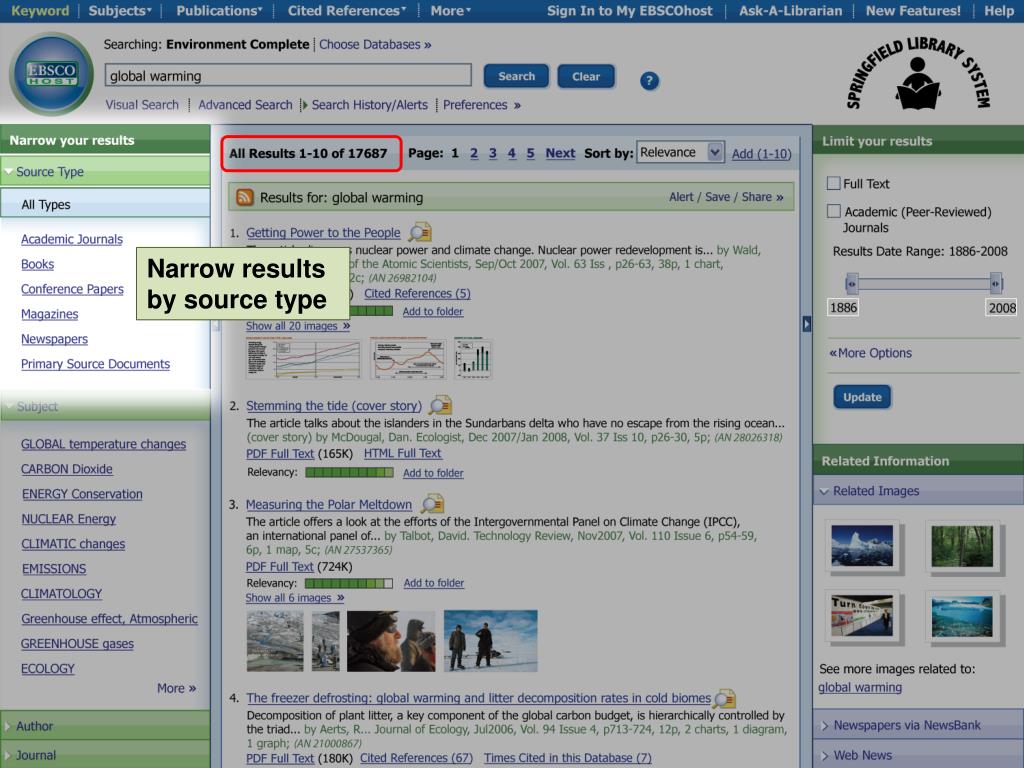
Task: Click Add (1-10) link
Action: [x=761, y=153]
